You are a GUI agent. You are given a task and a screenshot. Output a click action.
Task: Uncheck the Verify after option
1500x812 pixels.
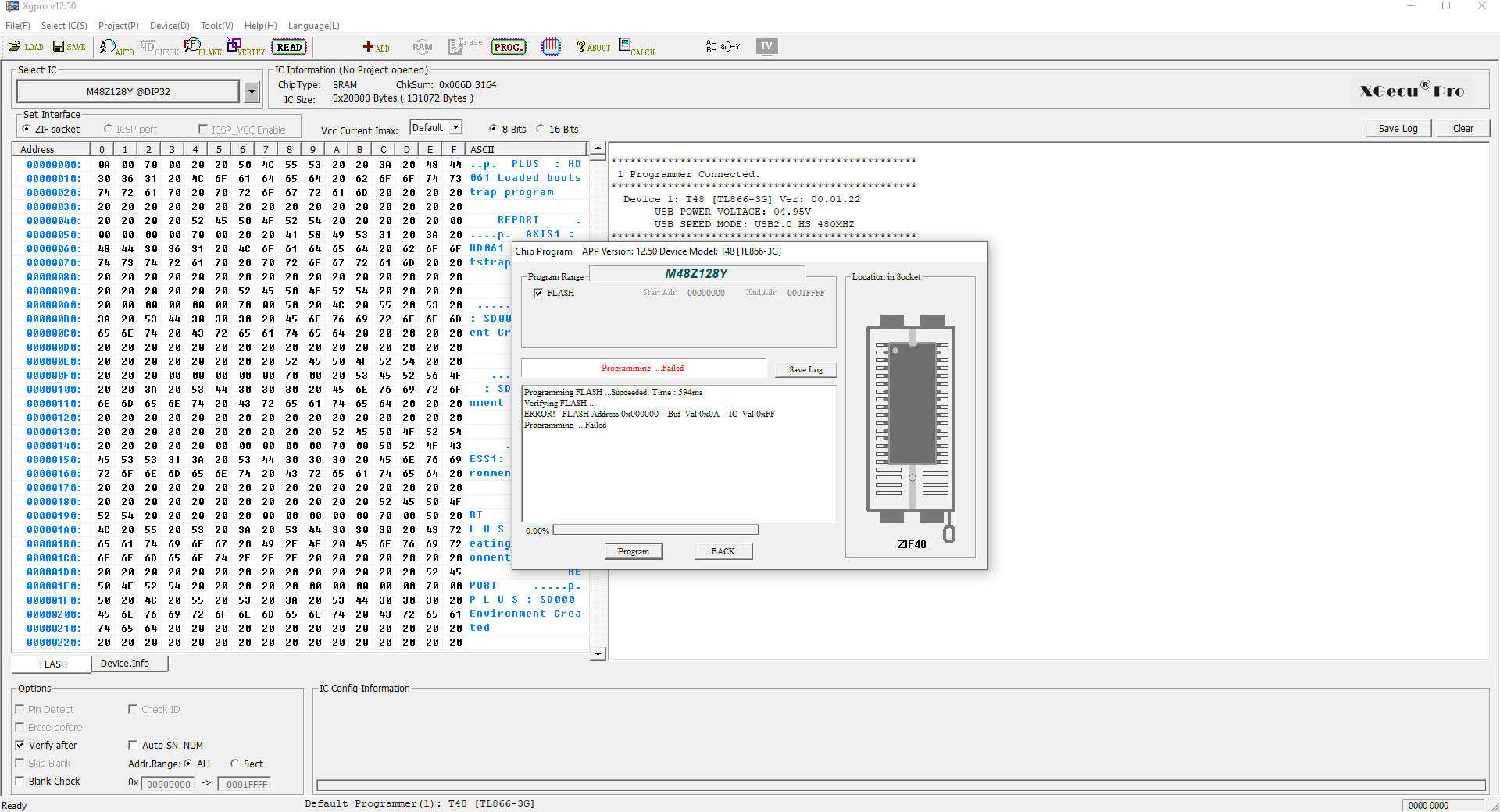[20, 745]
